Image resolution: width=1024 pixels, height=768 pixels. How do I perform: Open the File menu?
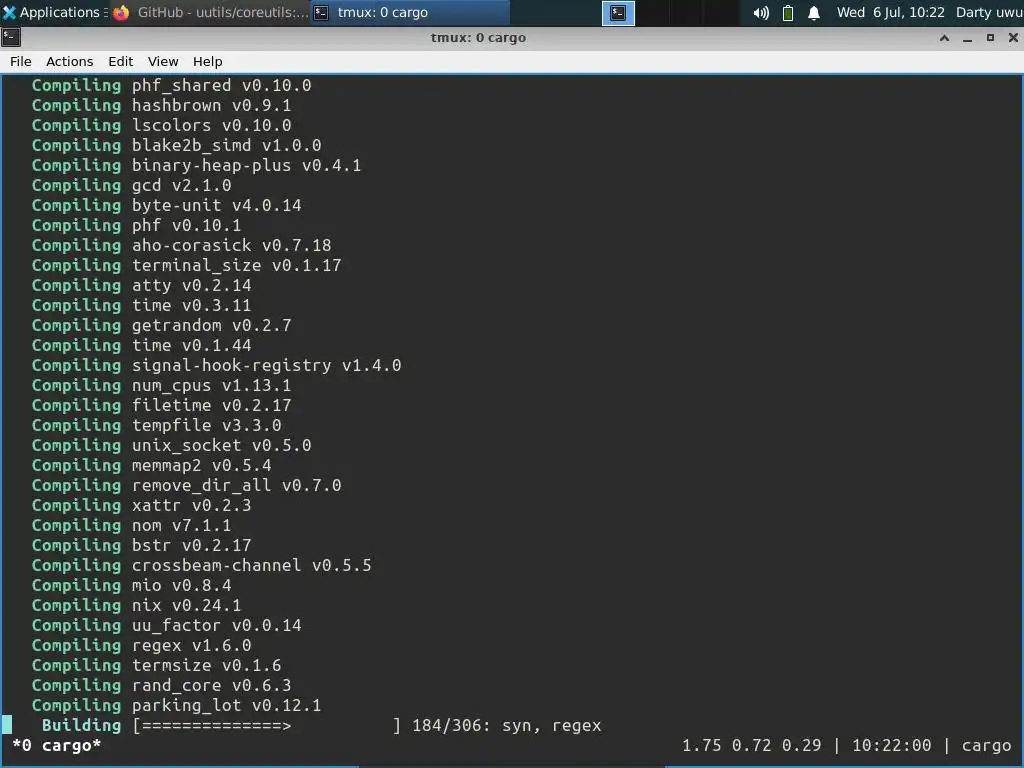click(x=20, y=61)
